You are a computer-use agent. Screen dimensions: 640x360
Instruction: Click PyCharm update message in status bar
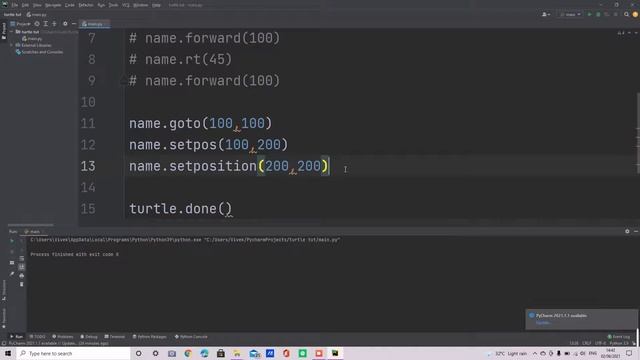58,343
